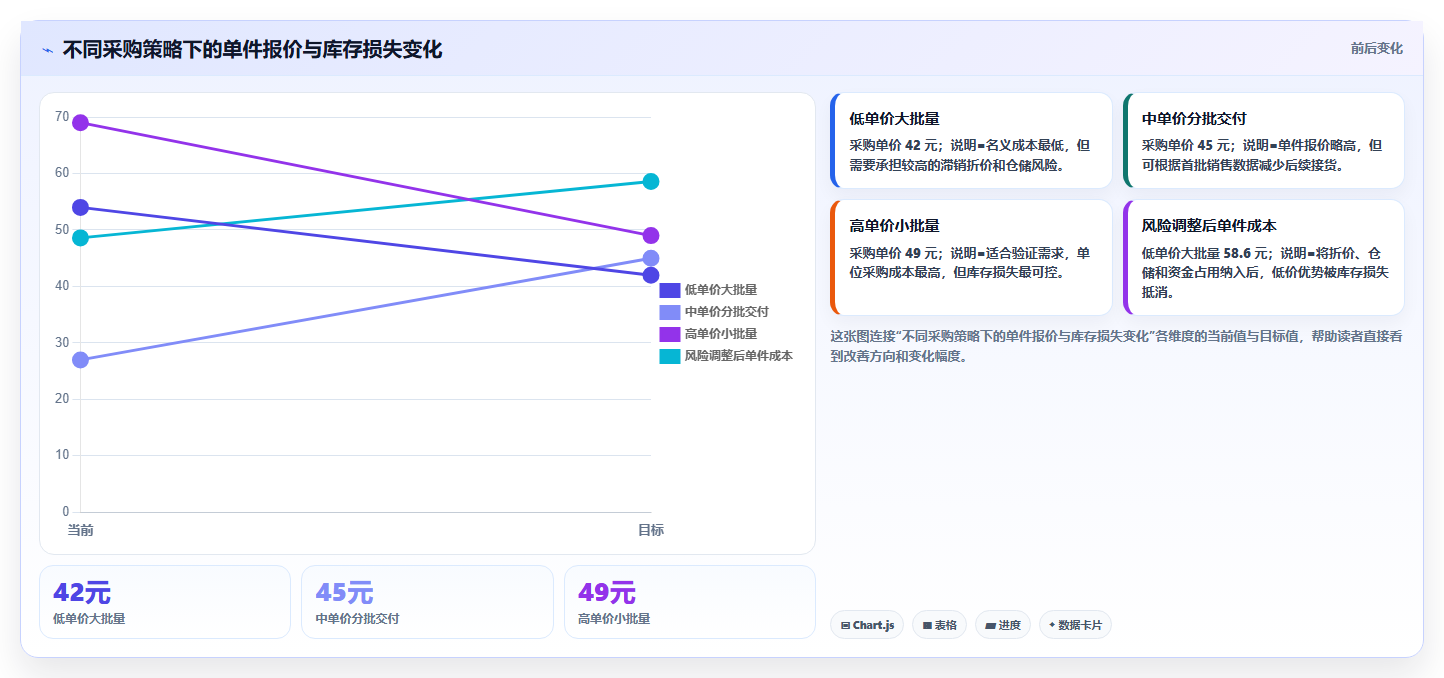Screen dimensions: 1444x678
Task: Click legend text 高单价小批量
Action: 721,334
